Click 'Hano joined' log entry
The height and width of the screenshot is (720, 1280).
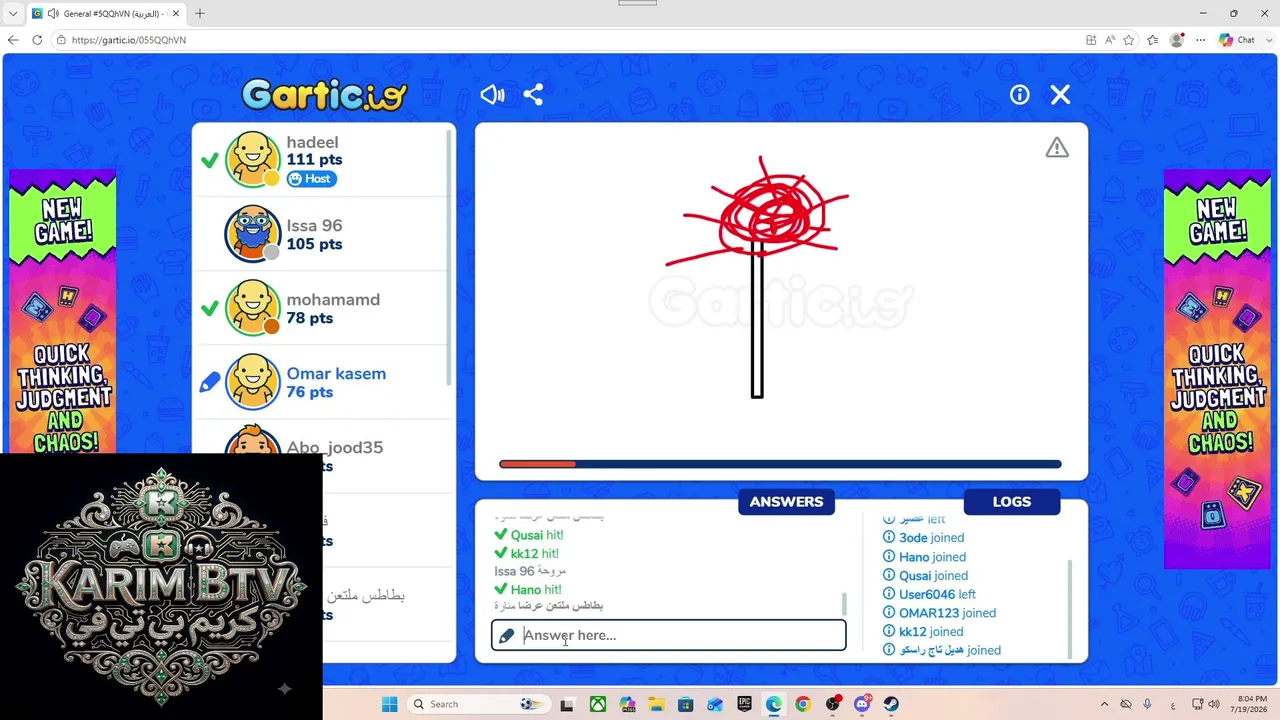tap(924, 557)
